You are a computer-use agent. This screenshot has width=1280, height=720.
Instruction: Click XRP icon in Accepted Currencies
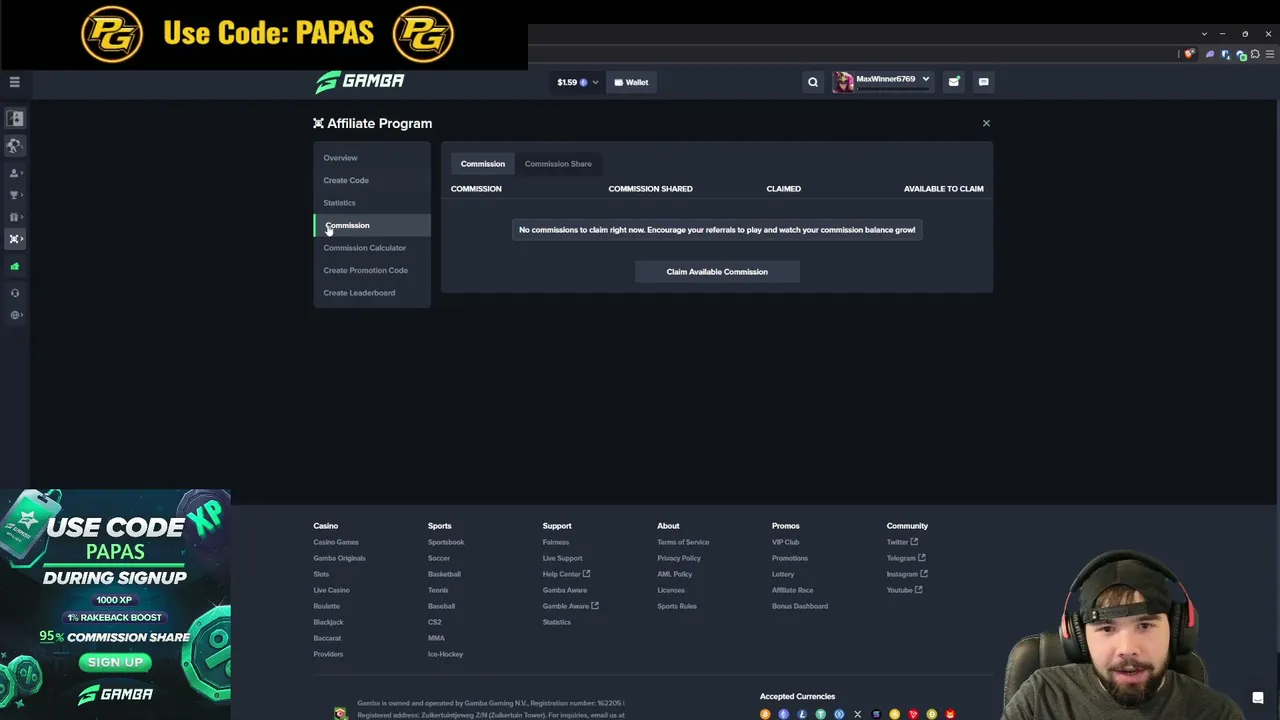[858, 714]
